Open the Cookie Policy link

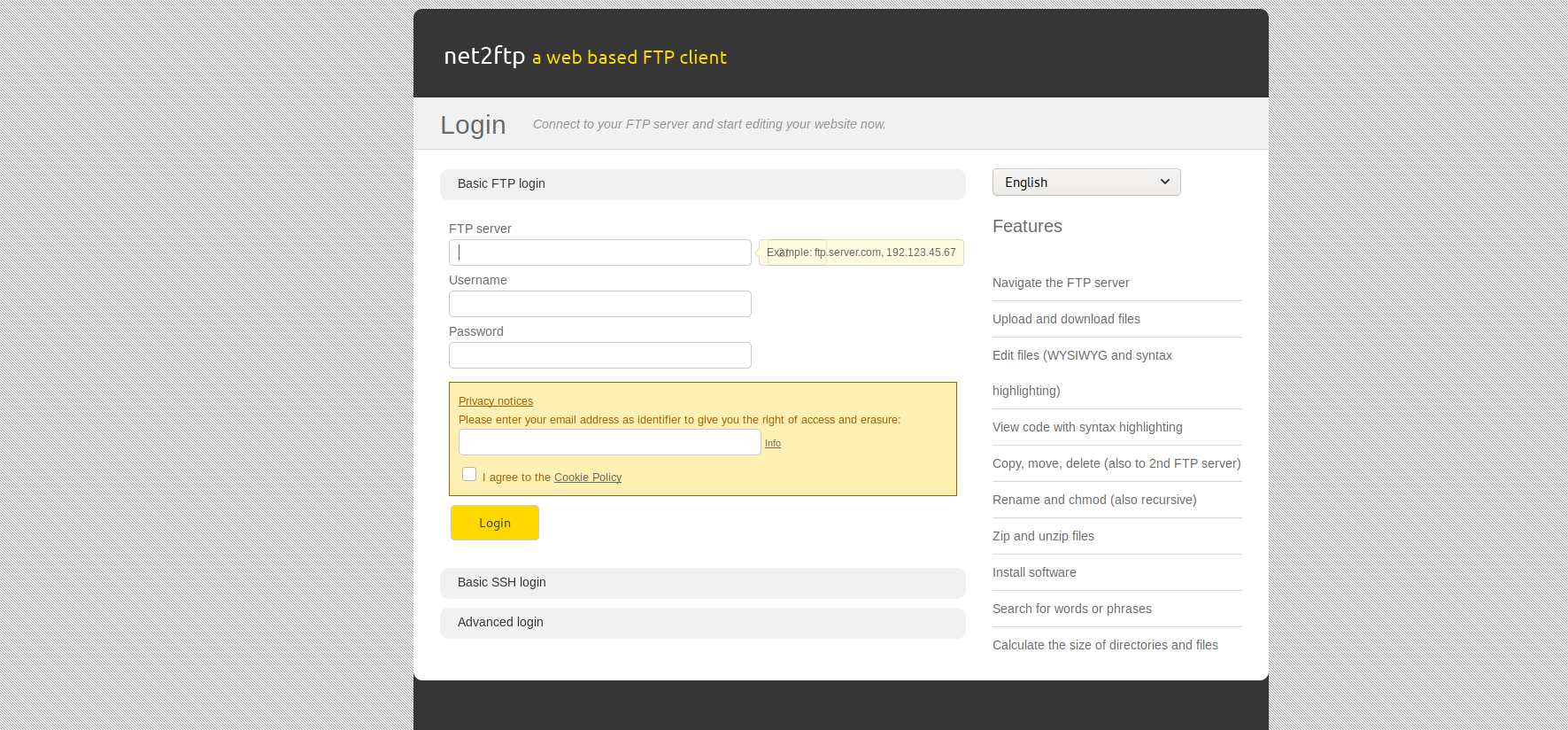[x=588, y=478]
